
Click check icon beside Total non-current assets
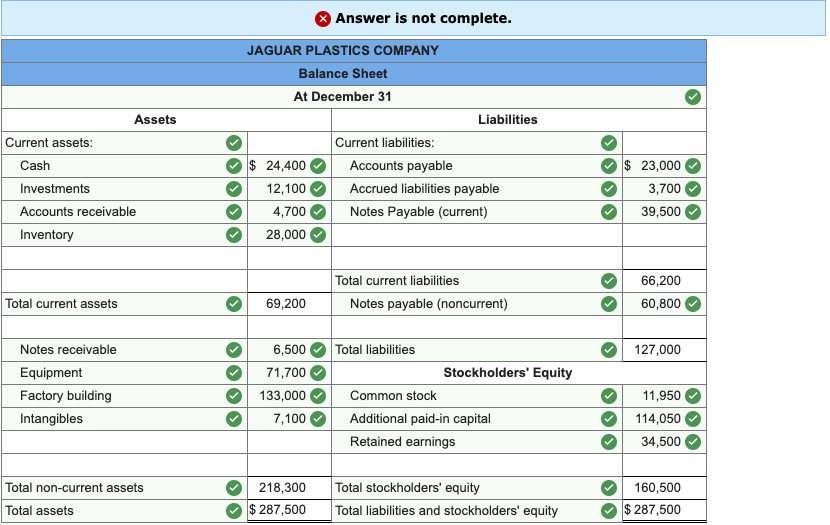point(234,487)
